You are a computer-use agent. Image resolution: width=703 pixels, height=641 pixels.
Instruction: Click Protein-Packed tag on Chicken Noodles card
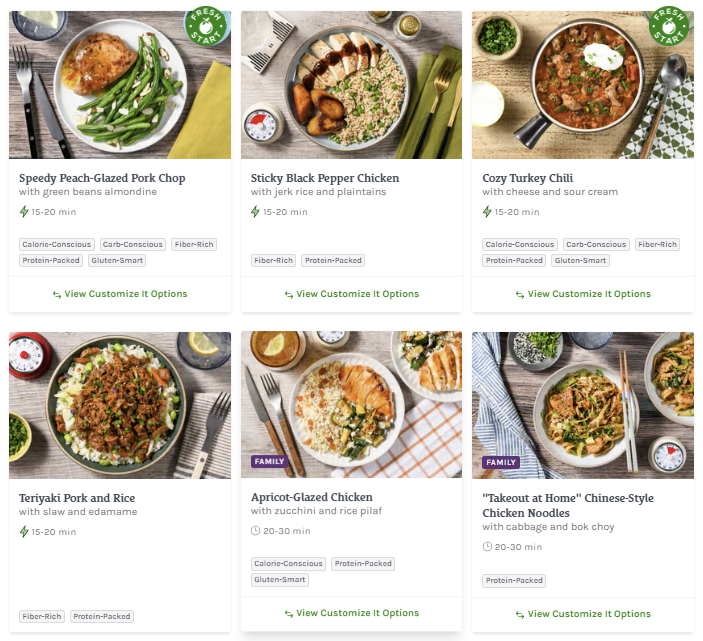[516, 580]
